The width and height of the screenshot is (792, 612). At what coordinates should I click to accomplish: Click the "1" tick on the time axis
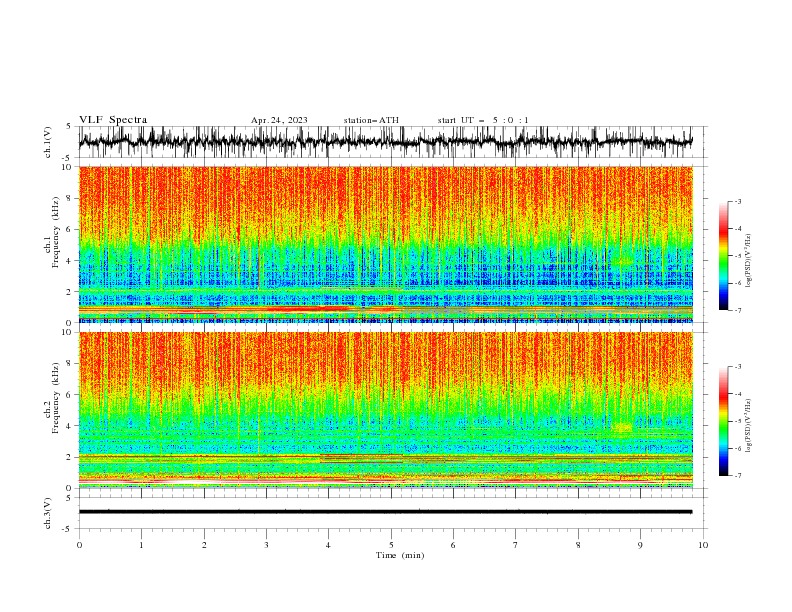[x=141, y=545]
